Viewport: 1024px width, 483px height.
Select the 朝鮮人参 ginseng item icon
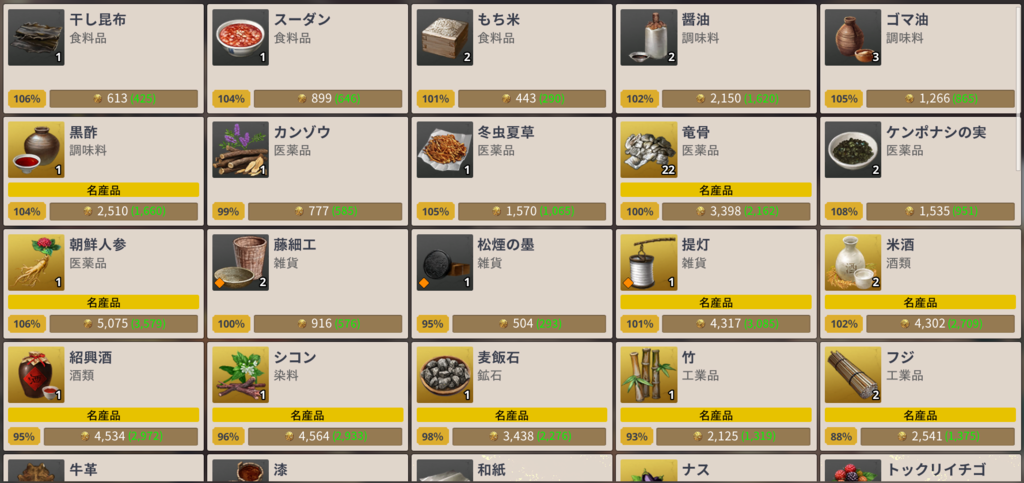36,262
